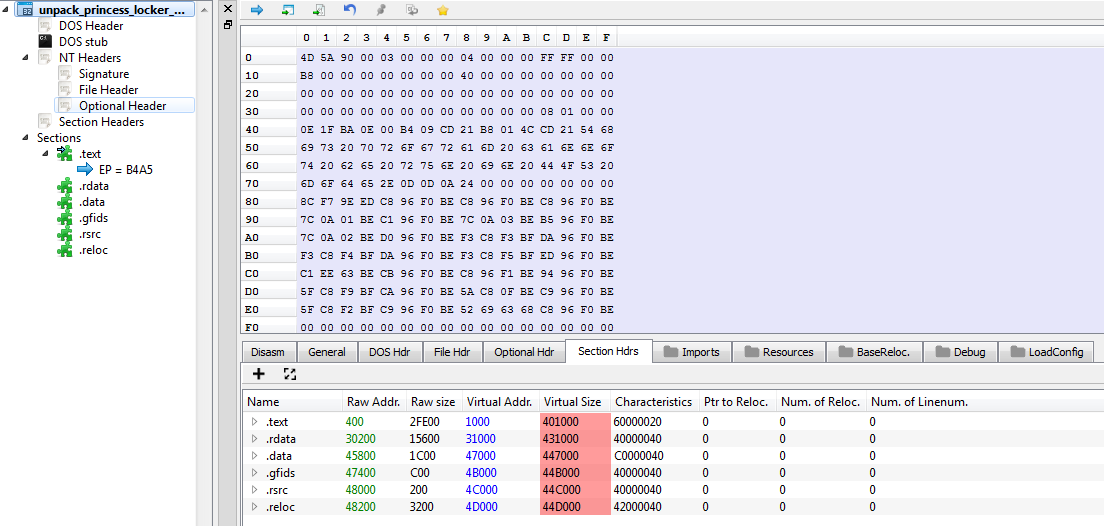Undock the panel using the float icon
Screen dimensions: 1104x526
(227, 25)
